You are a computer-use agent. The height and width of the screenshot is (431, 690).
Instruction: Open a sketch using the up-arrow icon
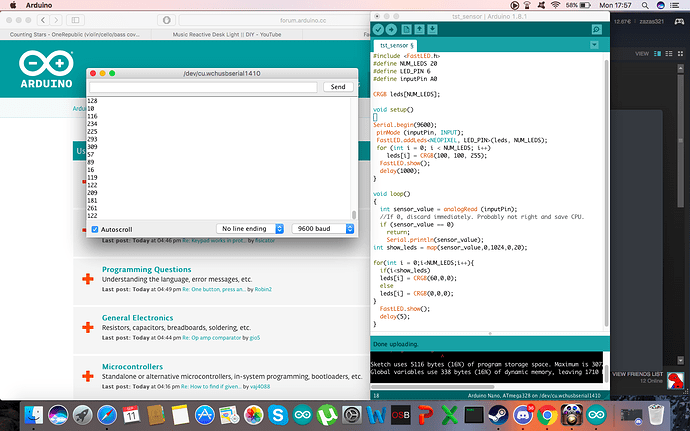(x=419, y=29)
